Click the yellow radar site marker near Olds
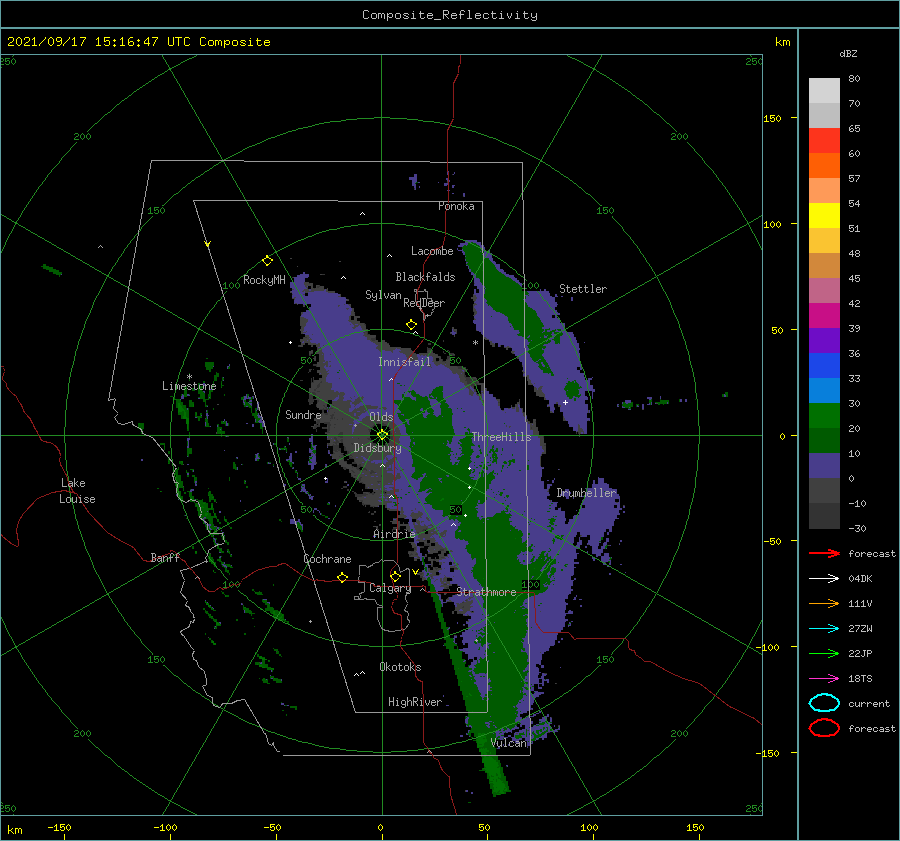The width and height of the screenshot is (900, 841). point(382,435)
